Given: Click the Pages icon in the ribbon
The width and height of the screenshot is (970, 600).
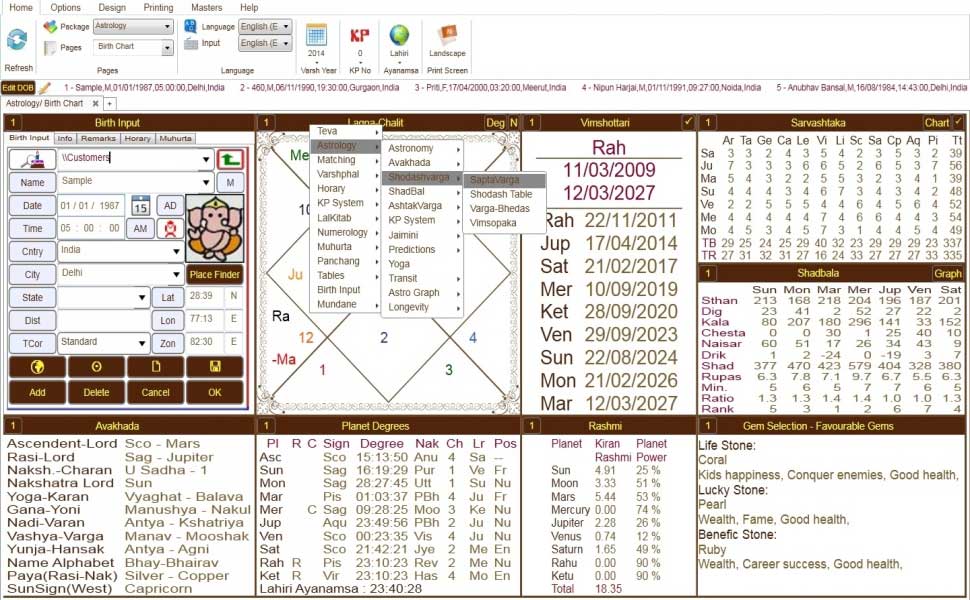Looking at the screenshot, I should [x=50, y=48].
